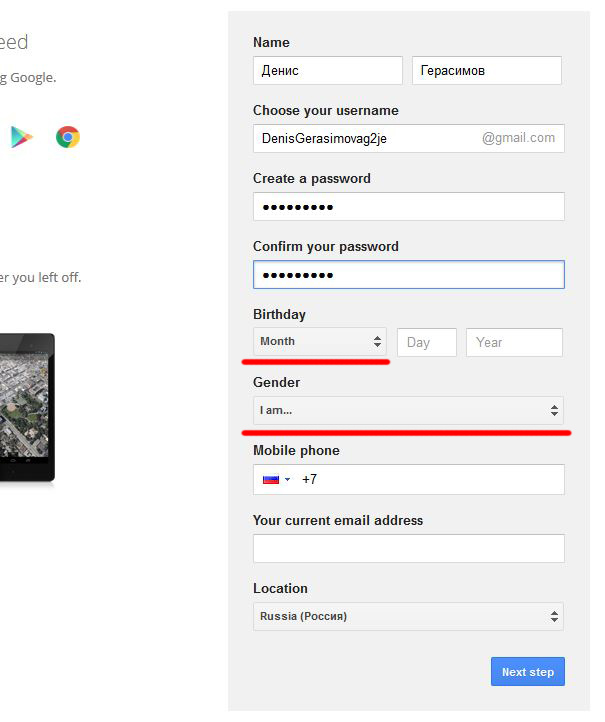This screenshot has height=722, width=605.
Task: Click the '@gmail.com' suffix text
Action: click(518, 138)
